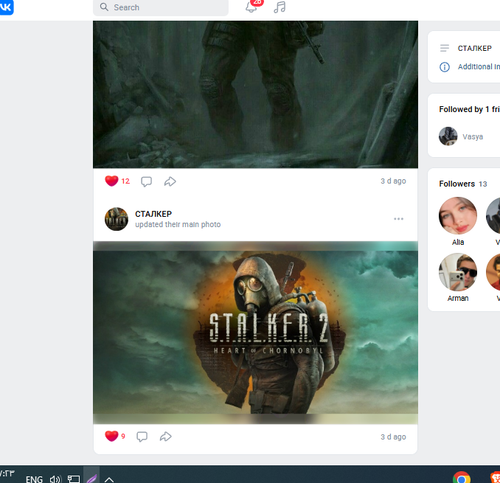Screen dimensions: 500x483
Task: Open the S.T.A.L.K.E.R. 2 photo
Action: pyautogui.click(x=255, y=332)
